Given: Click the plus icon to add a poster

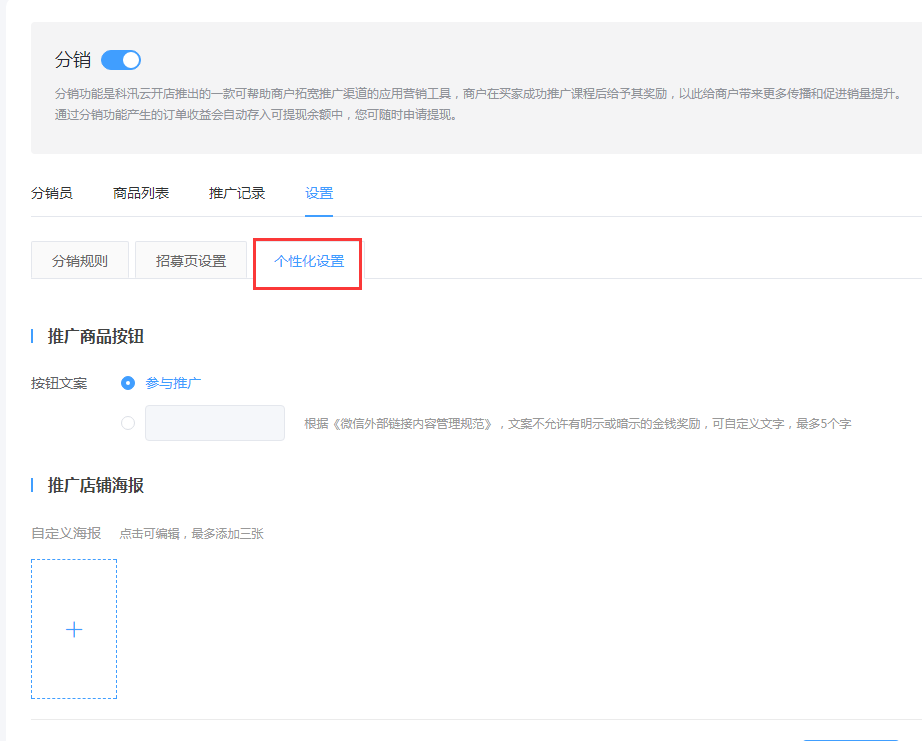Looking at the screenshot, I should click(x=73, y=629).
